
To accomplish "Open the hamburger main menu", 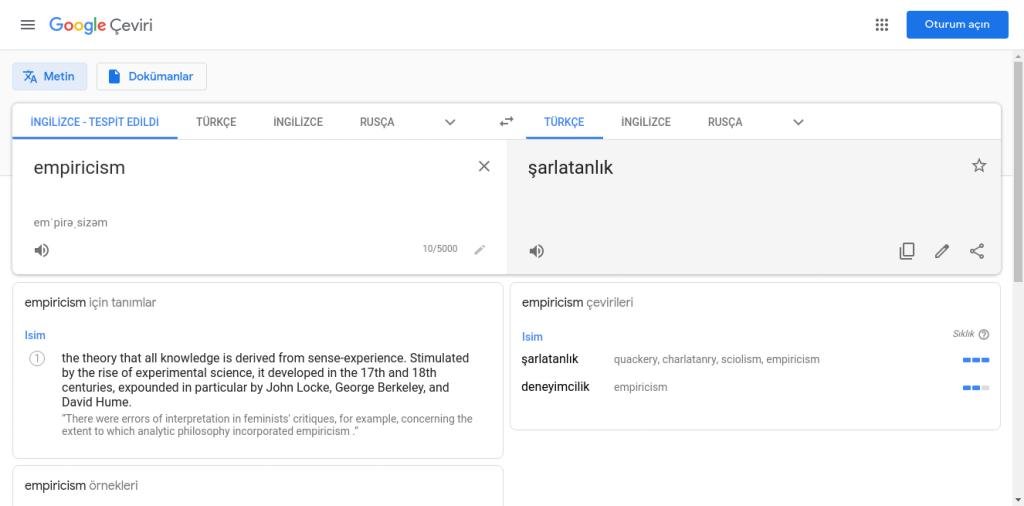I will pos(27,25).
